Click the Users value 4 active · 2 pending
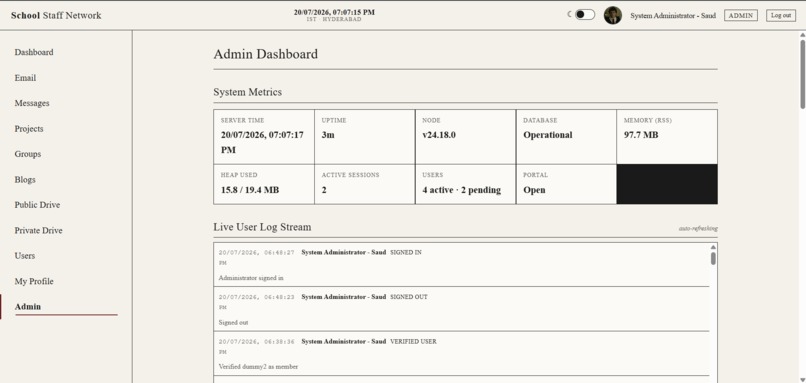This screenshot has width=806, height=383. [x=462, y=190]
